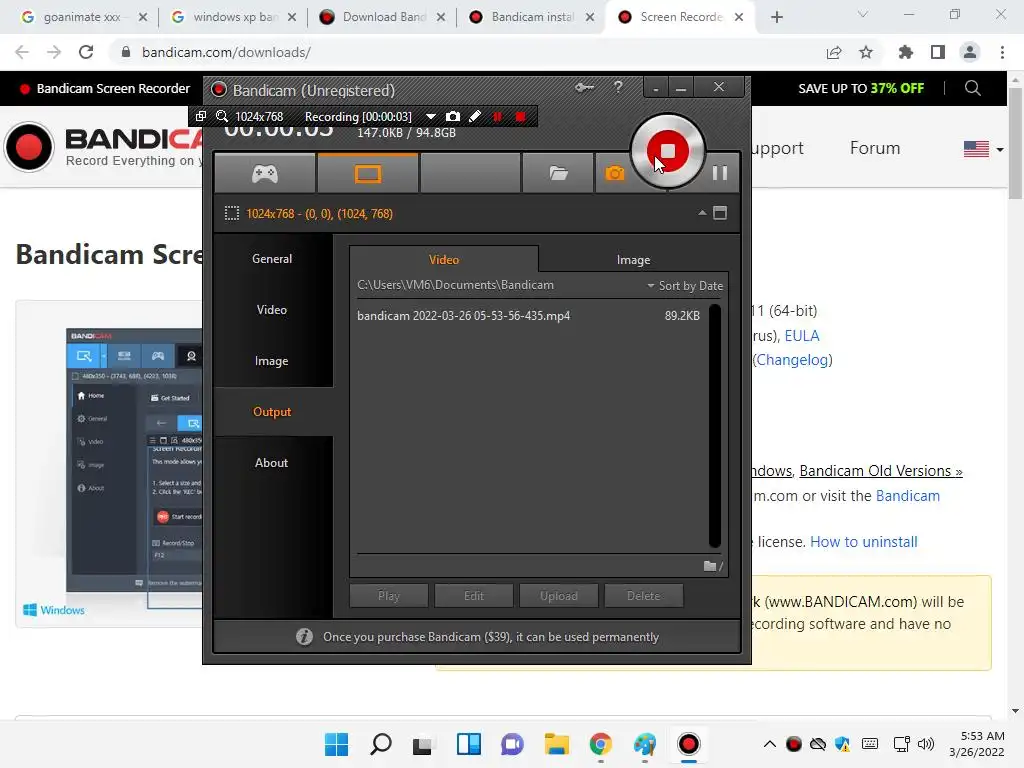
Task: Pause using recording bar red pause icon
Action: pyautogui.click(x=498, y=116)
